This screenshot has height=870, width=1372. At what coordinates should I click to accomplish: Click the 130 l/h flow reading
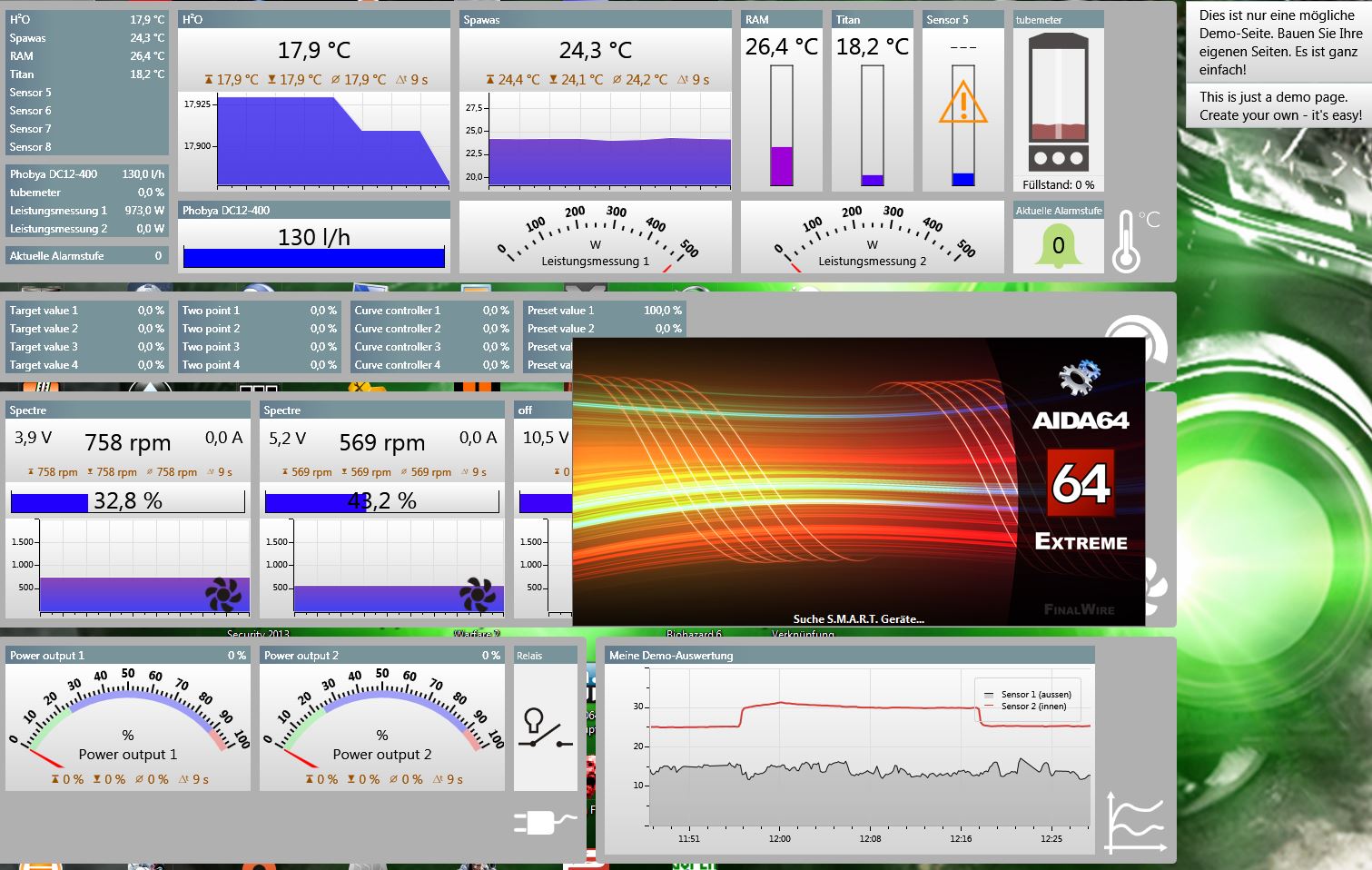[x=314, y=237]
